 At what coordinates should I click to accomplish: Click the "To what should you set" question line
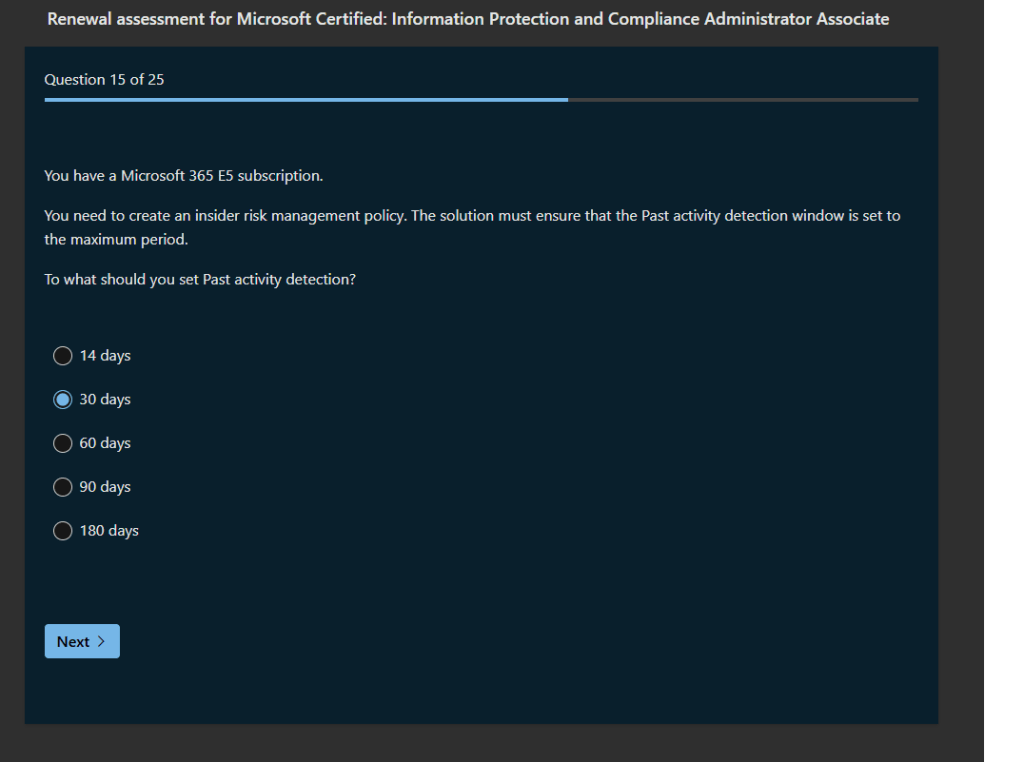[x=200, y=280]
